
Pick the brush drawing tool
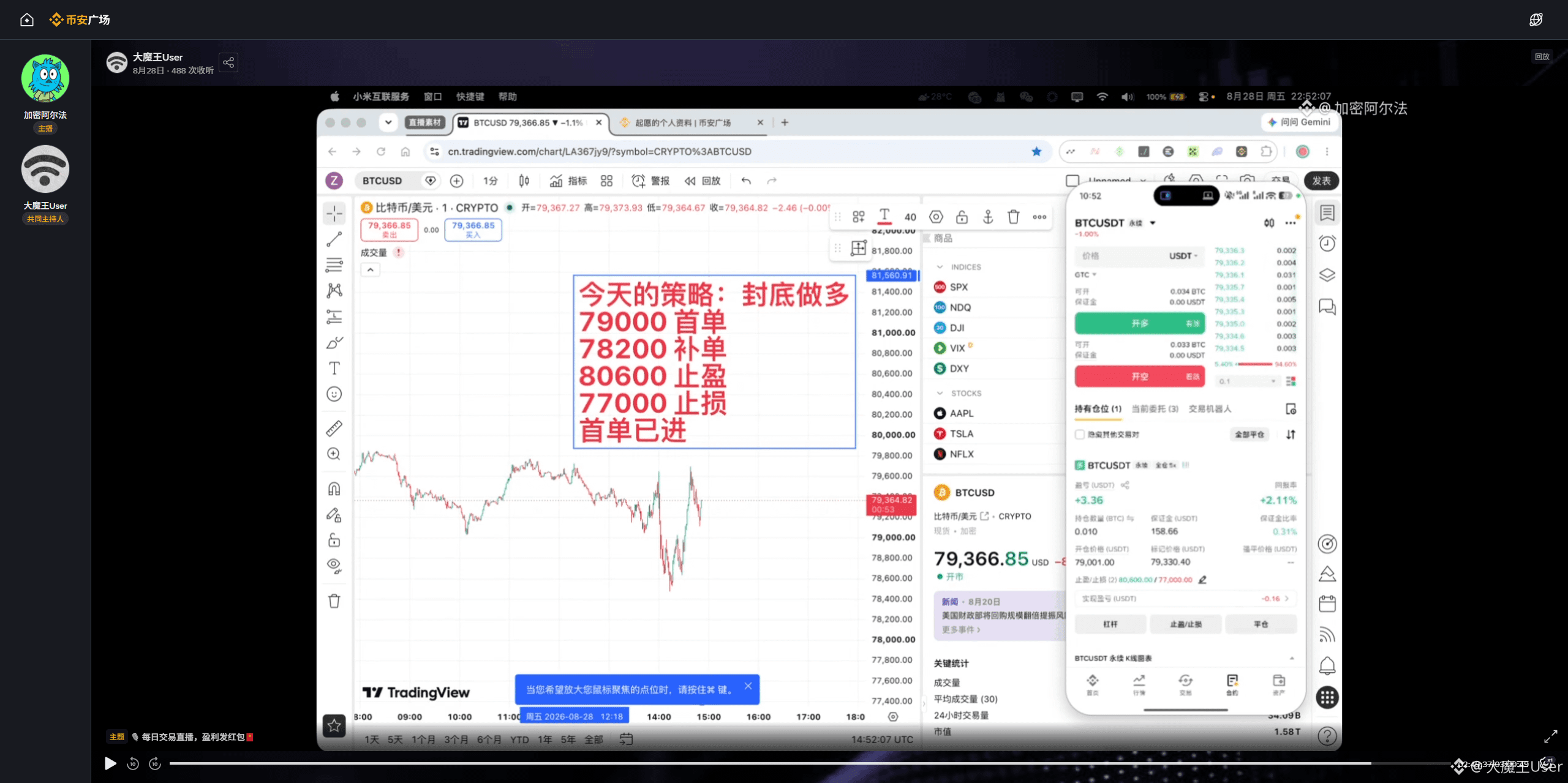coord(334,342)
